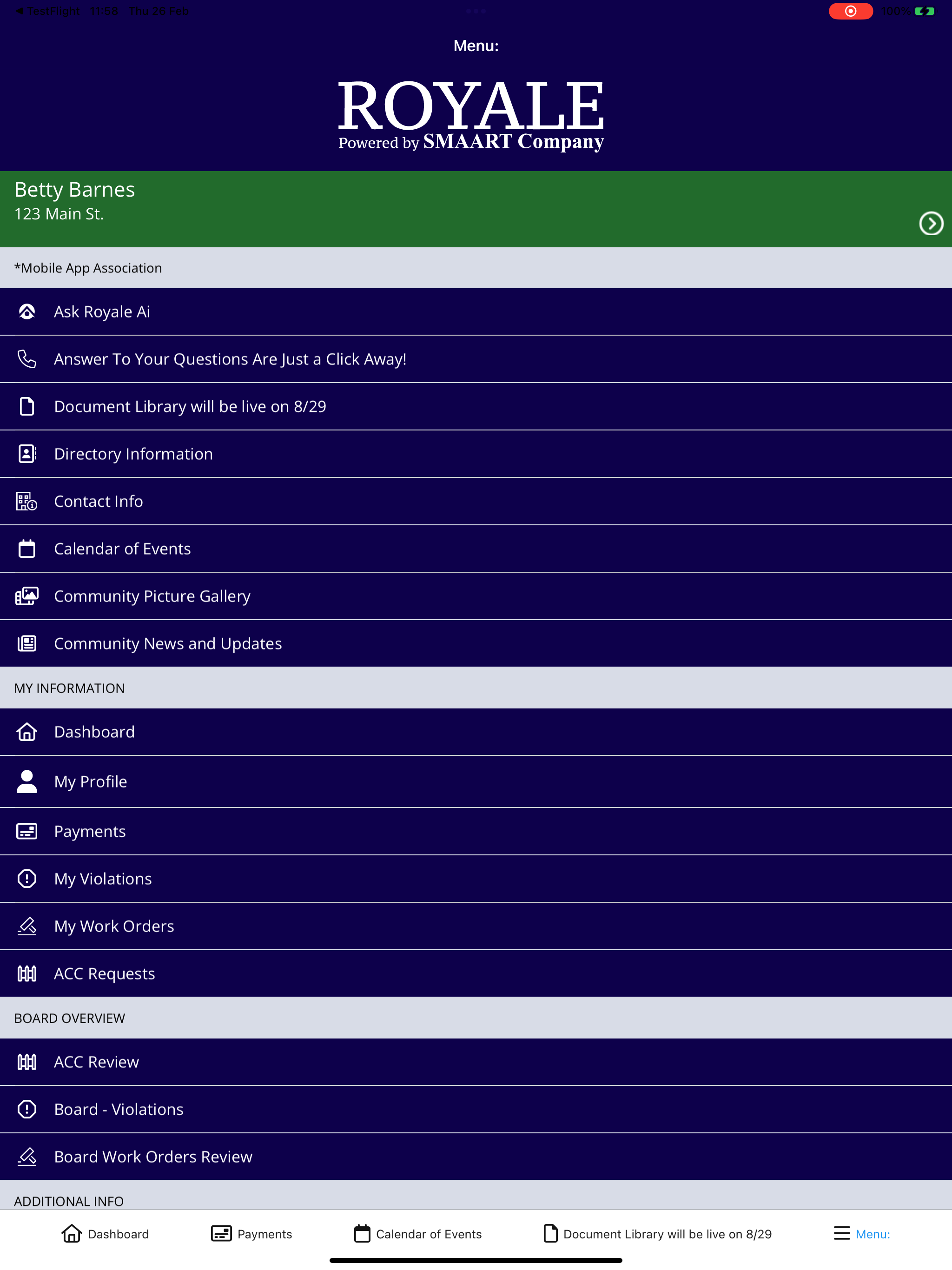952x1270 pixels.
Task: Switch to Calendar of Events tab label in bottom bar
Action: pos(429,1234)
